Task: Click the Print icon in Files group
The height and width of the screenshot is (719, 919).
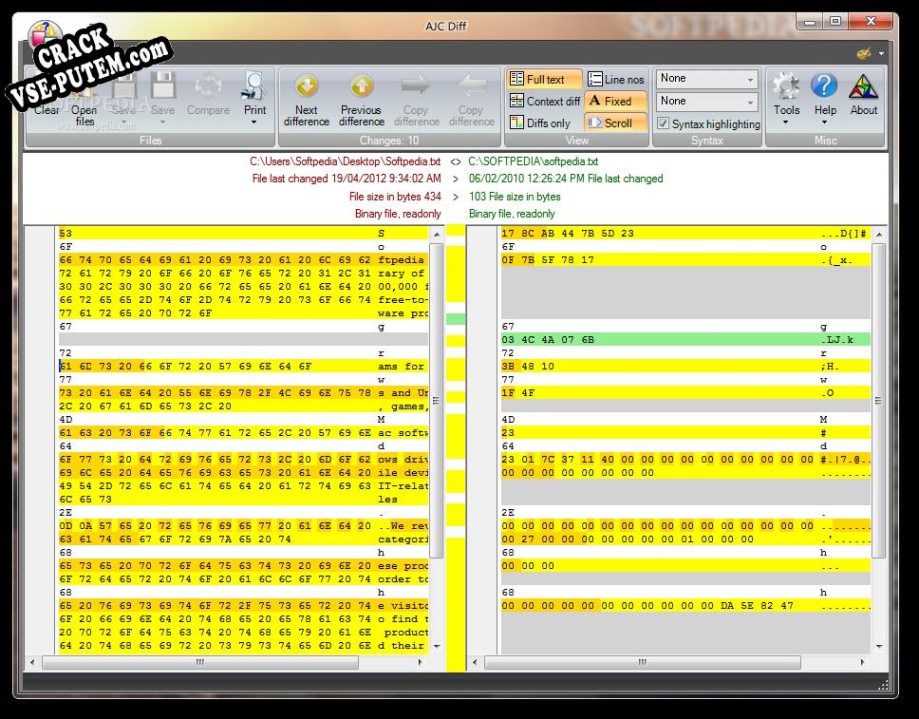Action: click(254, 88)
